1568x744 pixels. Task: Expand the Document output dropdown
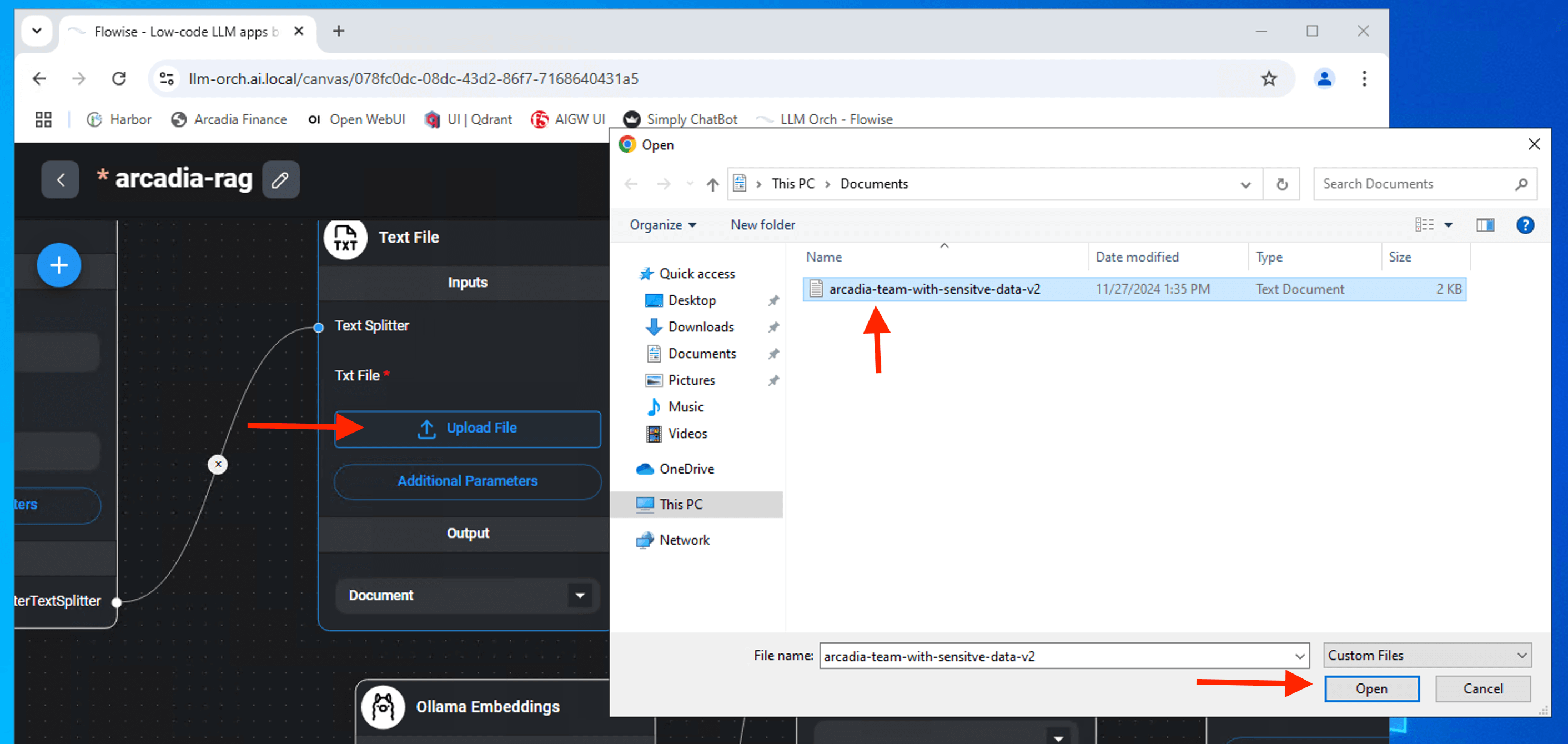580,595
